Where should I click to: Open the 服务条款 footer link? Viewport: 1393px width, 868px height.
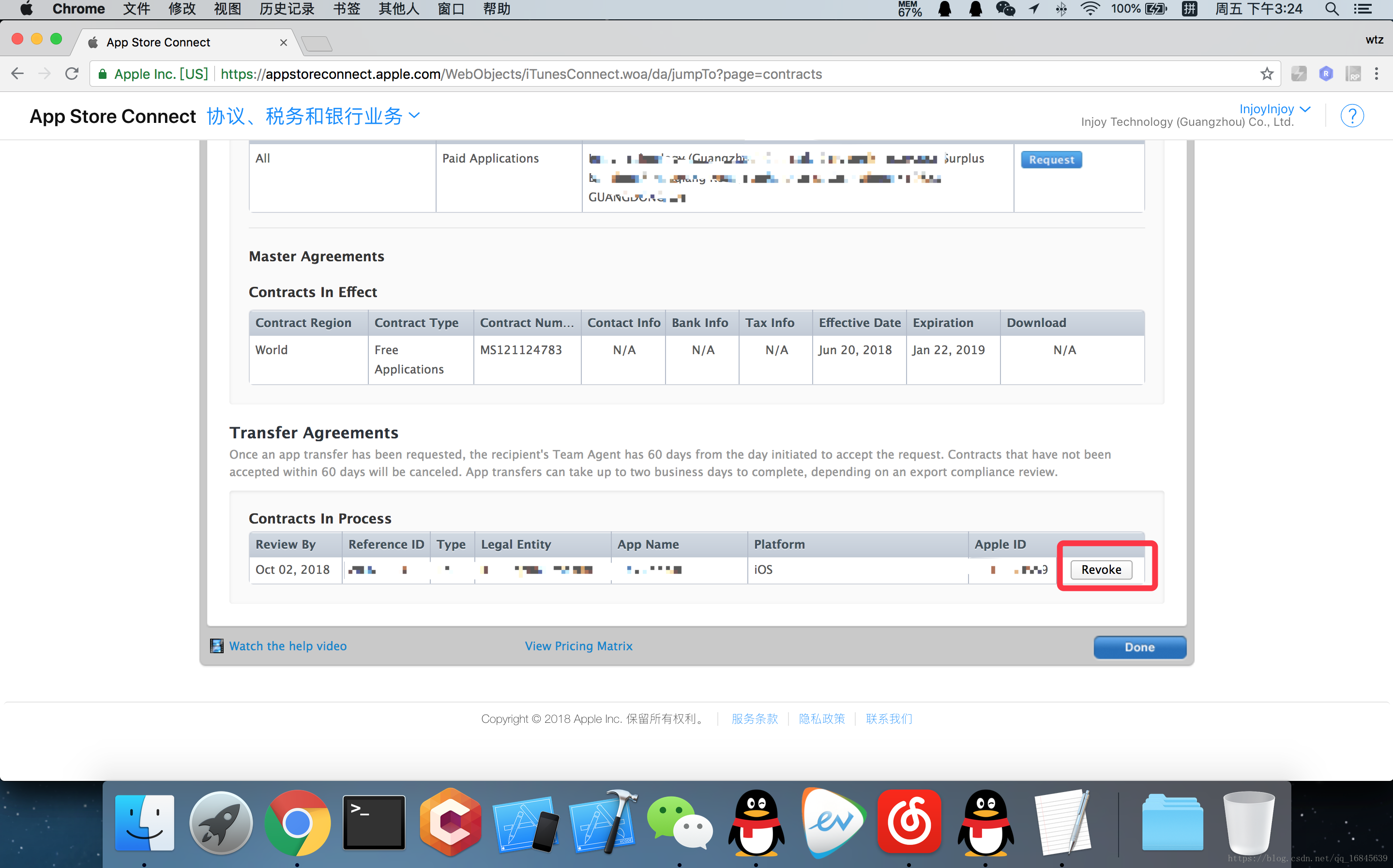(755, 719)
